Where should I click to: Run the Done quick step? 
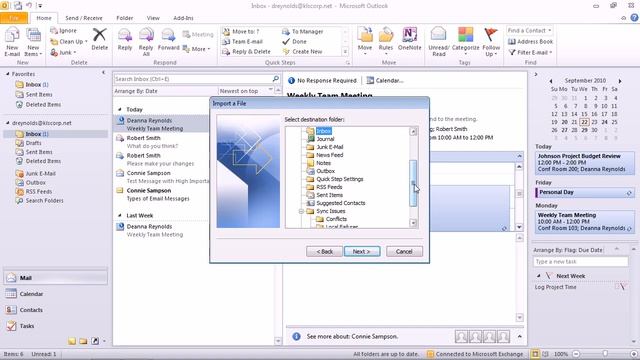tap(294, 42)
